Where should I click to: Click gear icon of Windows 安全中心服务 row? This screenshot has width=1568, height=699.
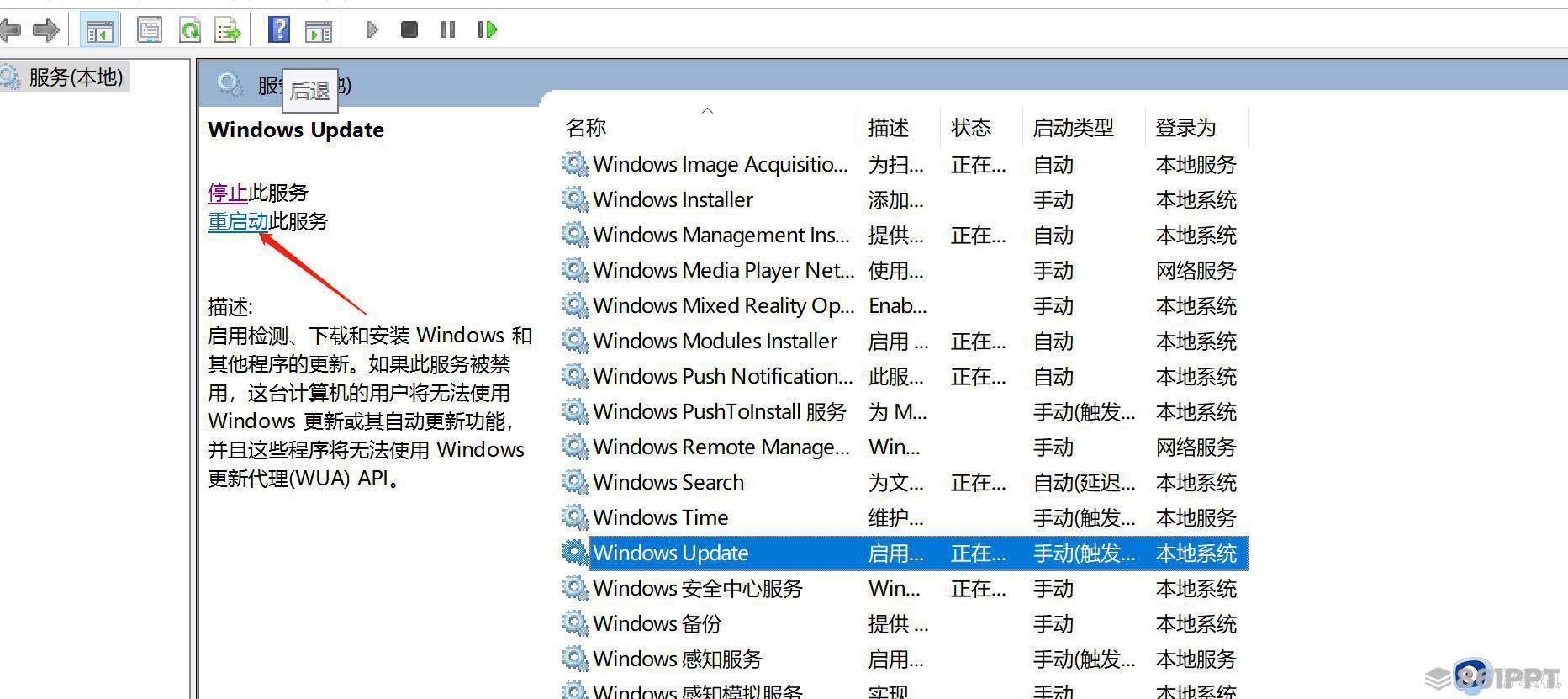click(575, 588)
